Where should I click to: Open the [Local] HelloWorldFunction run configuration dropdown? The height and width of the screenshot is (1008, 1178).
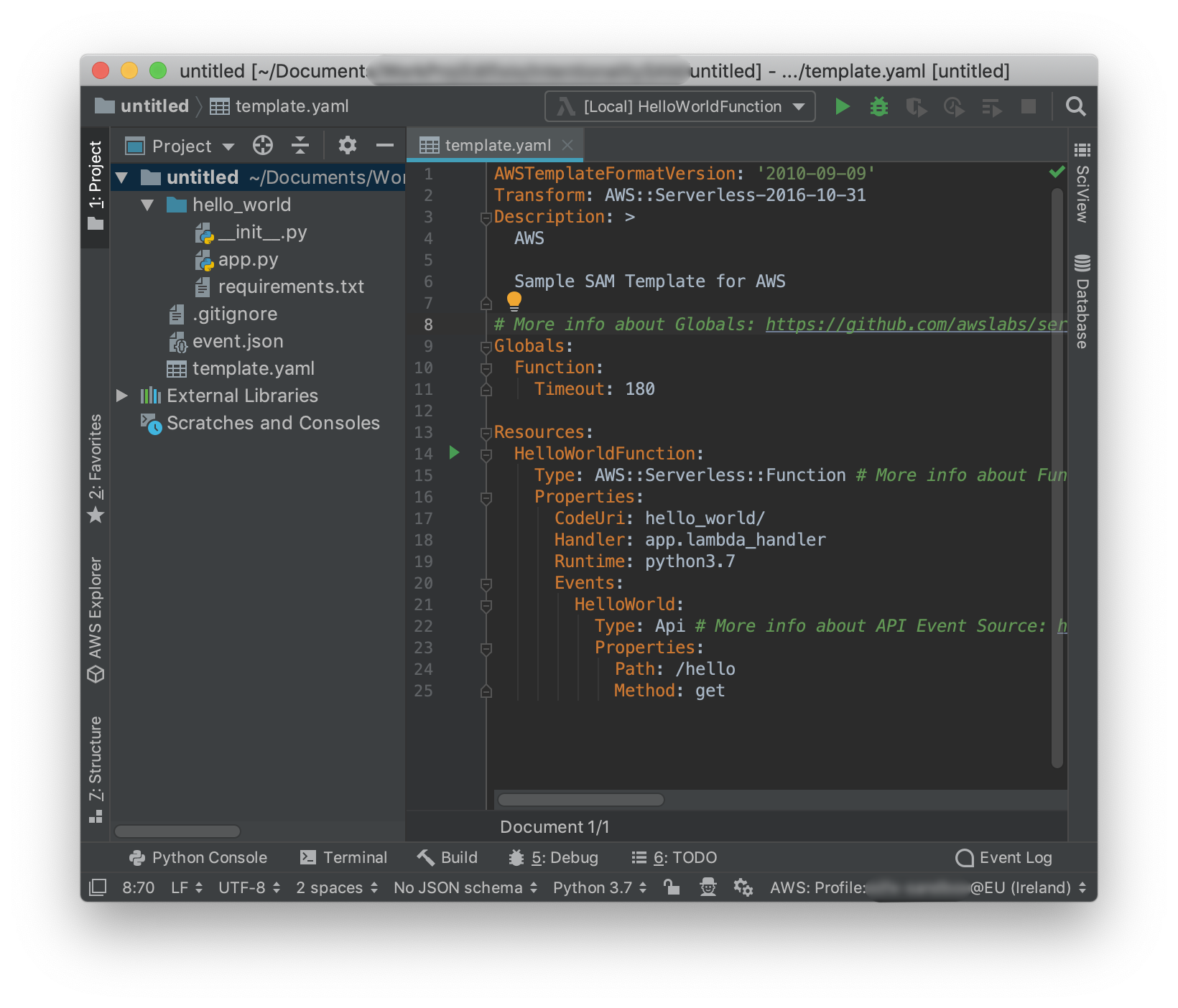point(679,106)
